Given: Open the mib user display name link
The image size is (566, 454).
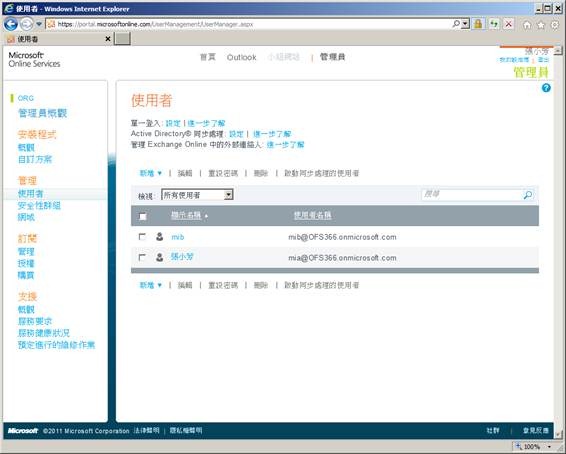Looking at the screenshot, I should point(178,237).
